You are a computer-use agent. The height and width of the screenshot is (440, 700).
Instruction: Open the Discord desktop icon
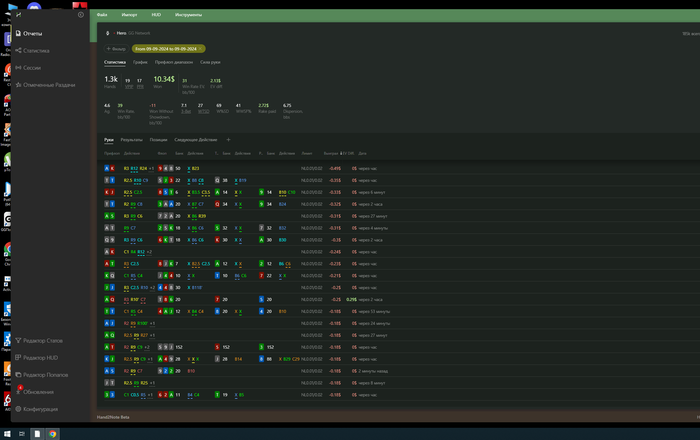(x=34, y=7)
